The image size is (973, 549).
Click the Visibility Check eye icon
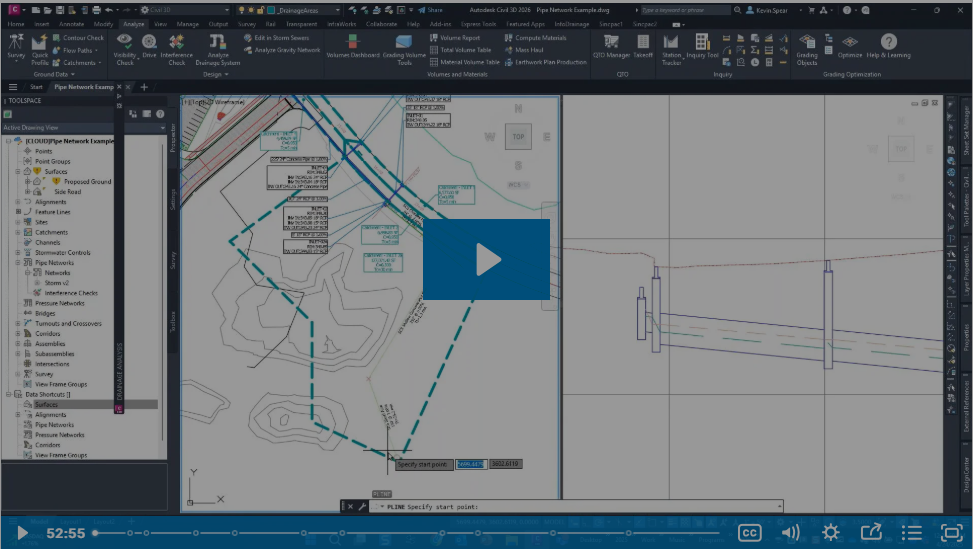125,42
